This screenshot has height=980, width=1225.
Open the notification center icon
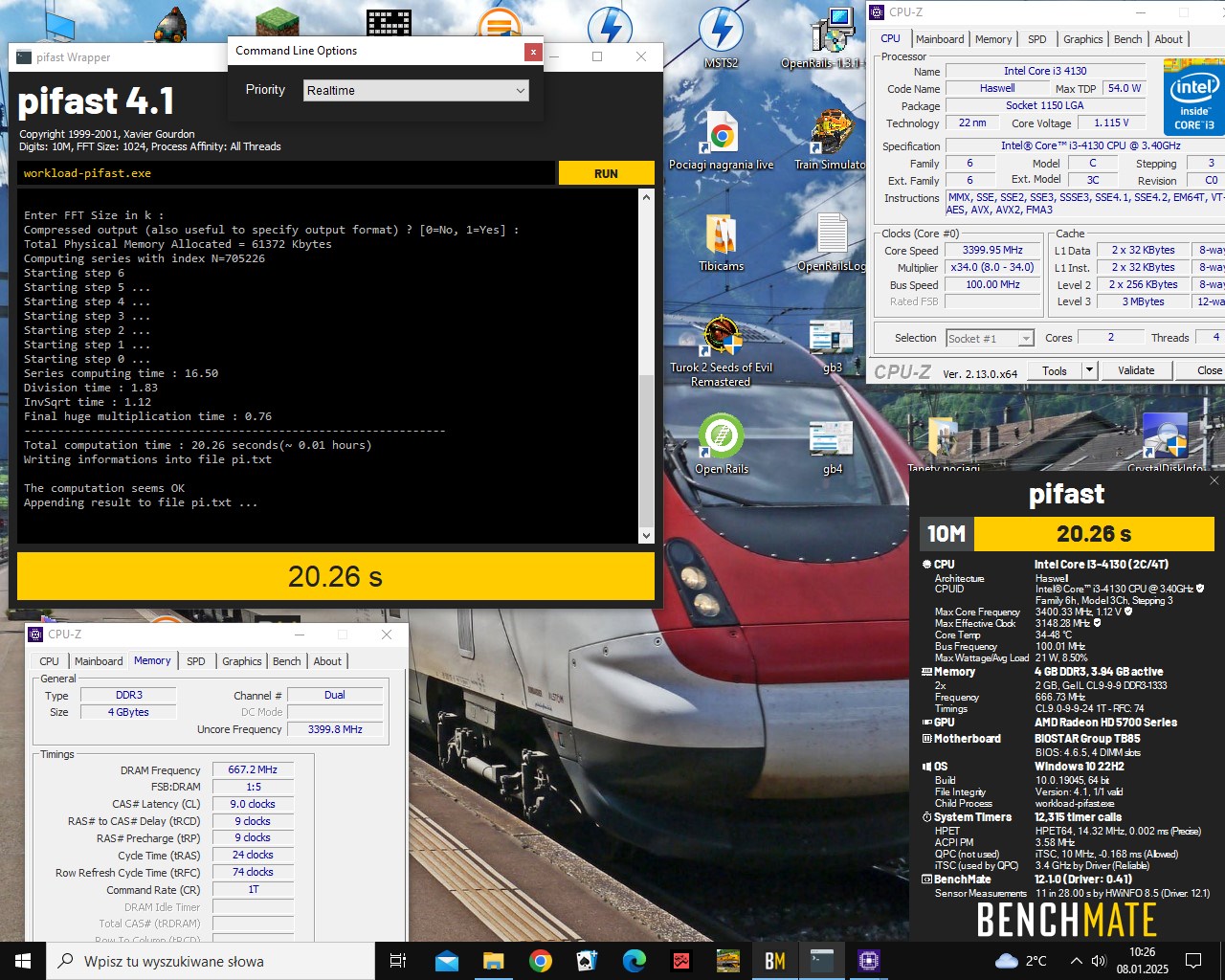tap(1193, 961)
